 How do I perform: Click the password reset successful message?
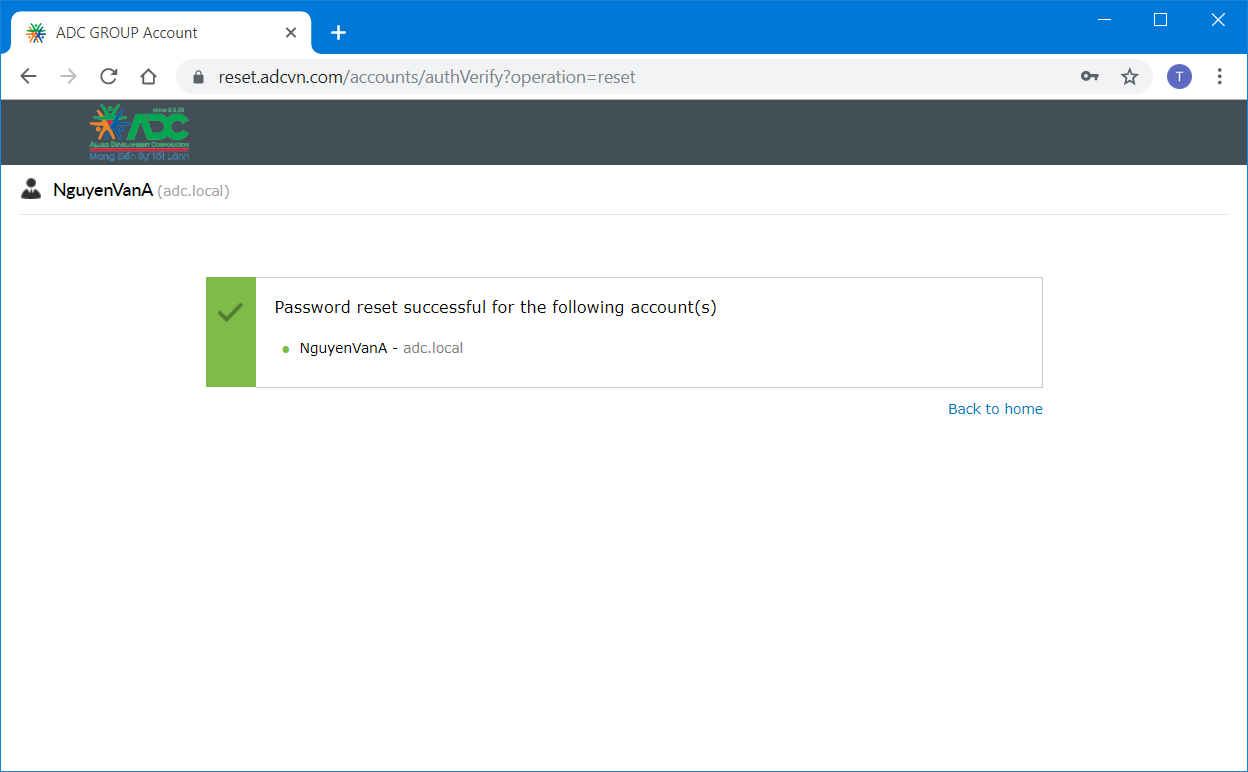tap(495, 308)
